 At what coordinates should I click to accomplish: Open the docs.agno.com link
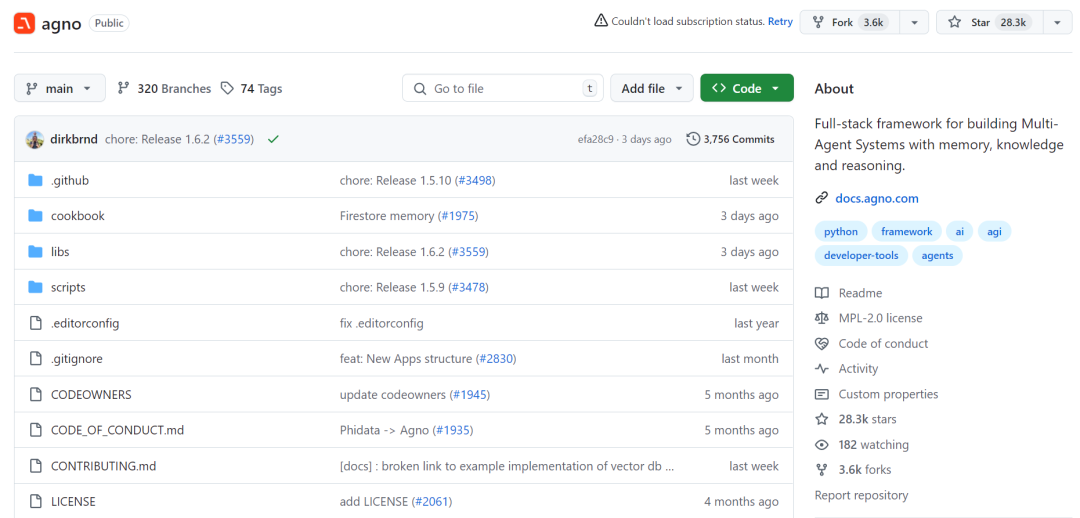pyautogui.click(x=877, y=198)
